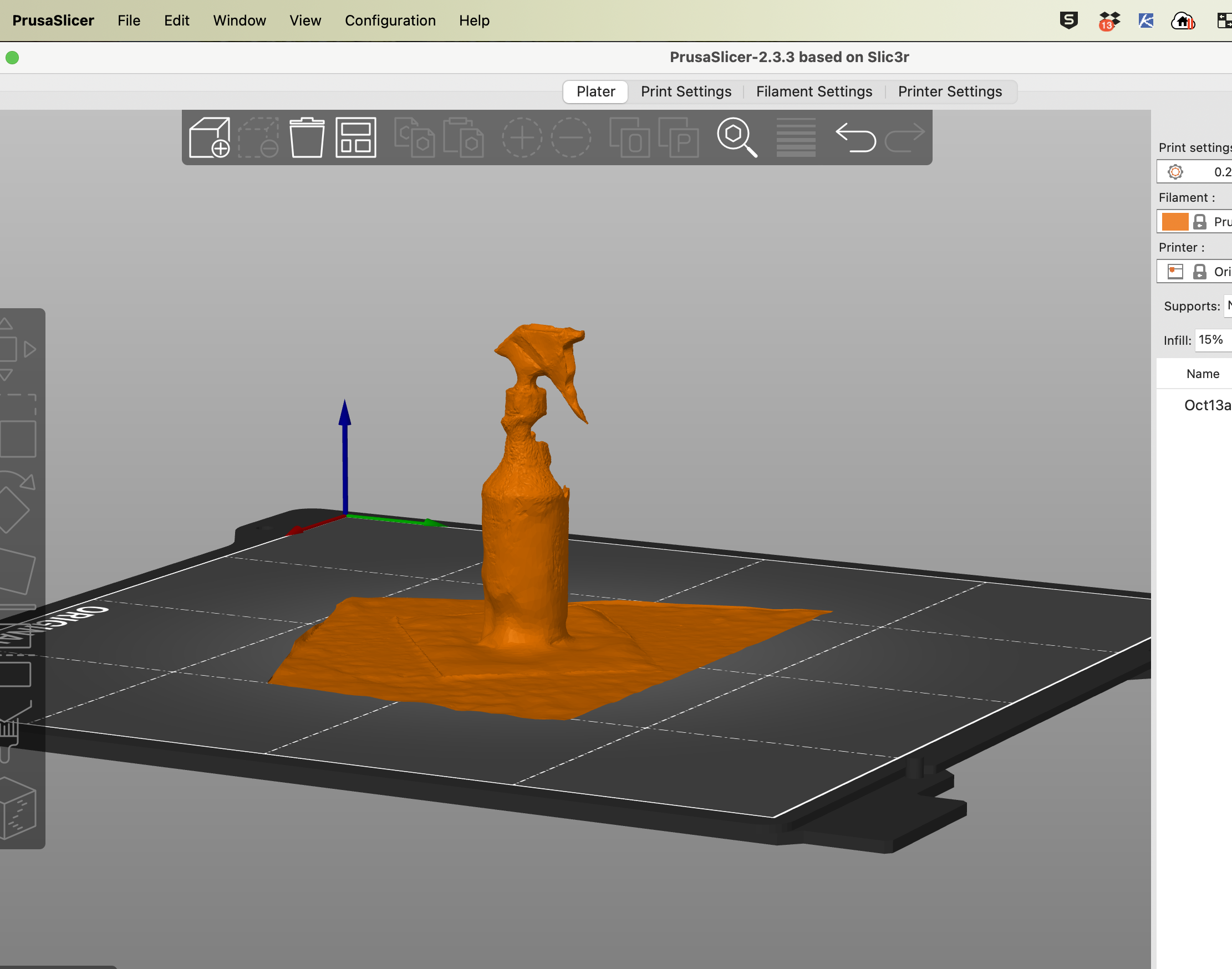
Task: Click the Paste clipboard icon
Action: [x=463, y=137]
